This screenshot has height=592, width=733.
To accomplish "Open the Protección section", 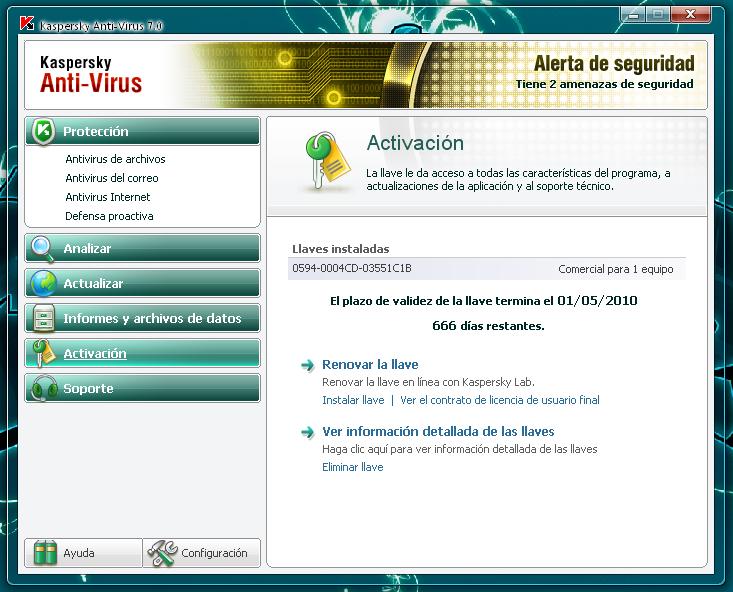I will tap(142, 131).
